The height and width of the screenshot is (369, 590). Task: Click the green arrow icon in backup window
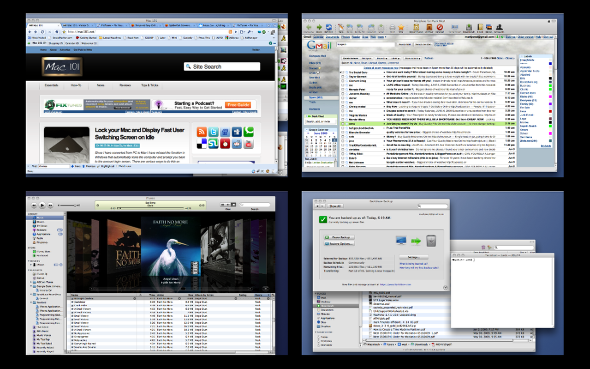pos(416,241)
